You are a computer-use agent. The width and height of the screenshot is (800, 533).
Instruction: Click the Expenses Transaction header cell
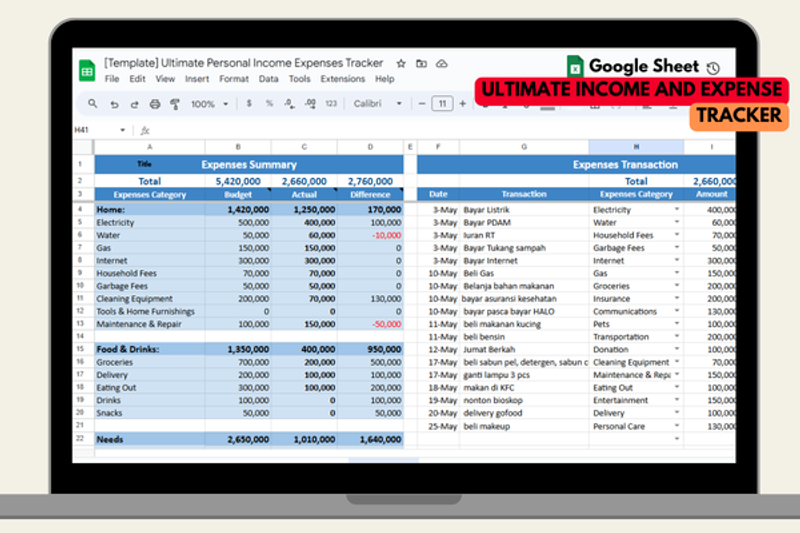coord(577,164)
